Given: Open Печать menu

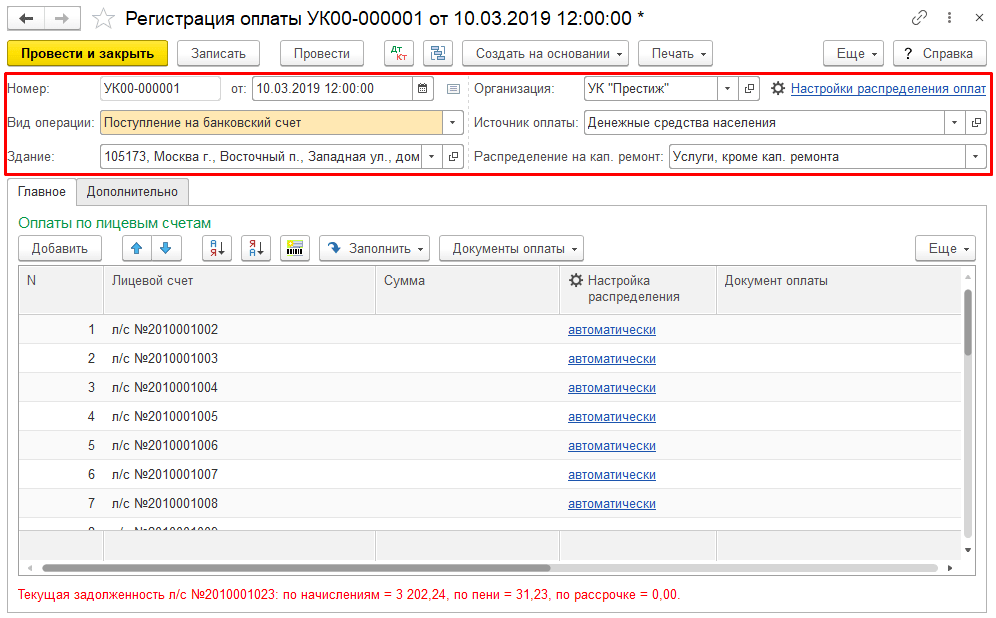Looking at the screenshot, I should coord(675,53).
